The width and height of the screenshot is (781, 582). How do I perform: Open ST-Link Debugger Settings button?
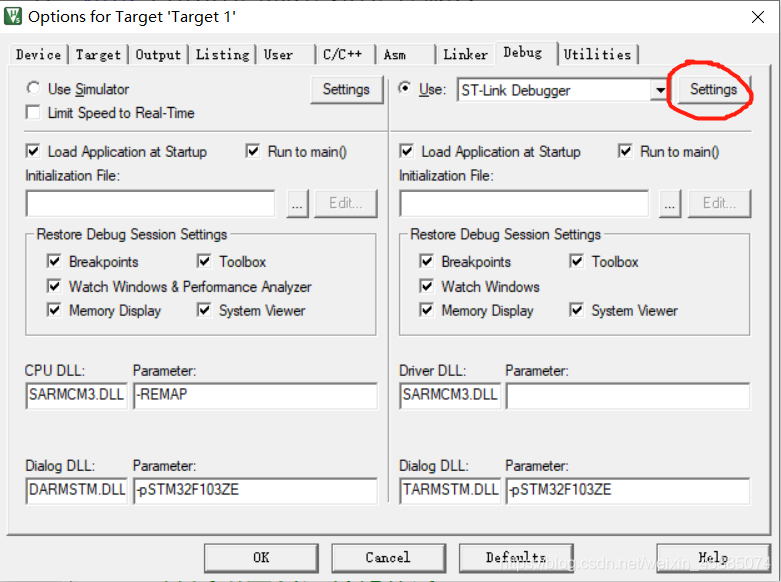pyautogui.click(x=713, y=90)
